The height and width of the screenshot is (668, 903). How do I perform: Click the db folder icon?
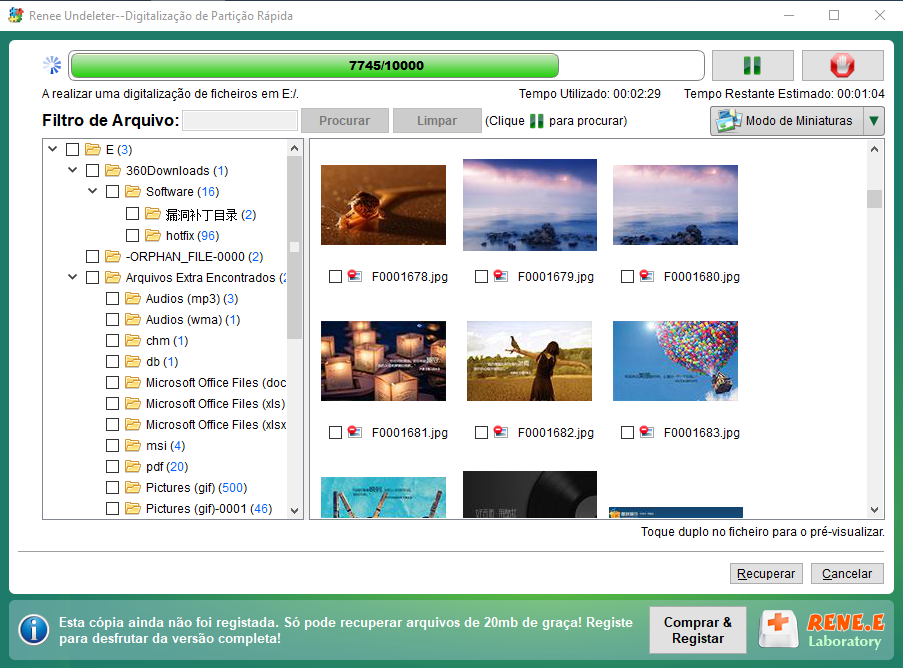(x=133, y=362)
